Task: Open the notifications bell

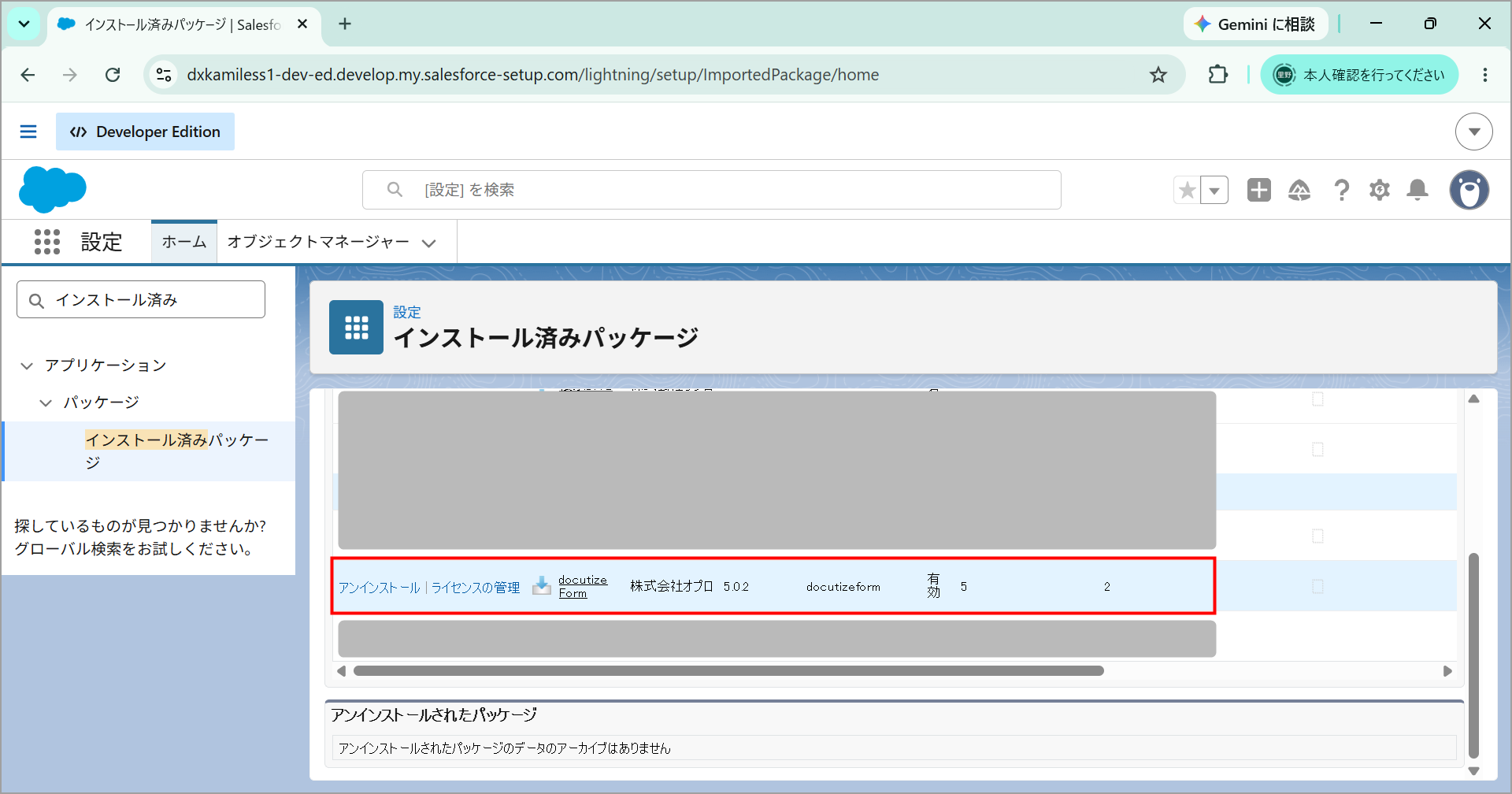Action: [x=1417, y=190]
